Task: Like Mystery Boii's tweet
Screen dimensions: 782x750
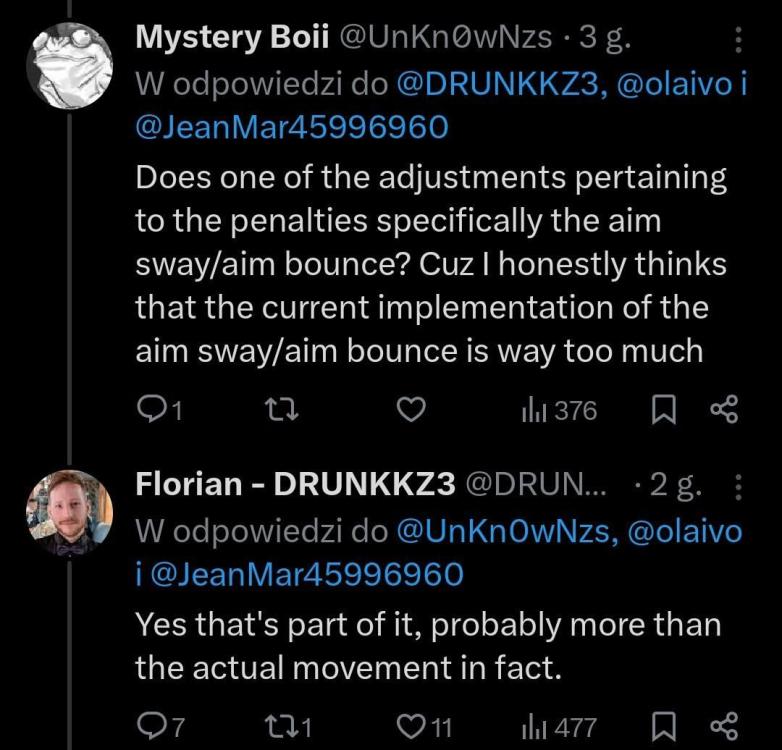Action: tap(413, 410)
